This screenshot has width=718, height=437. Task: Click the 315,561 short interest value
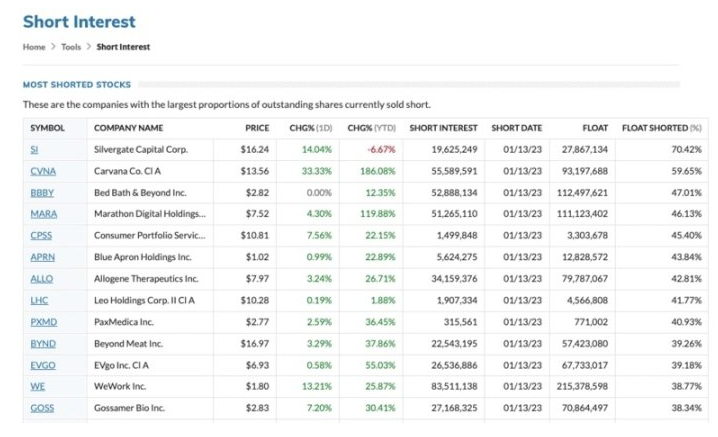pos(460,322)
